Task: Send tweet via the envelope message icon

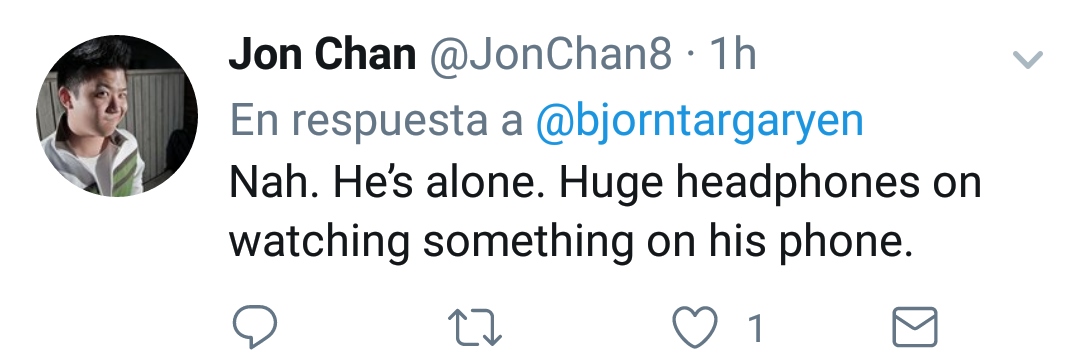Action: pos(915,327)
